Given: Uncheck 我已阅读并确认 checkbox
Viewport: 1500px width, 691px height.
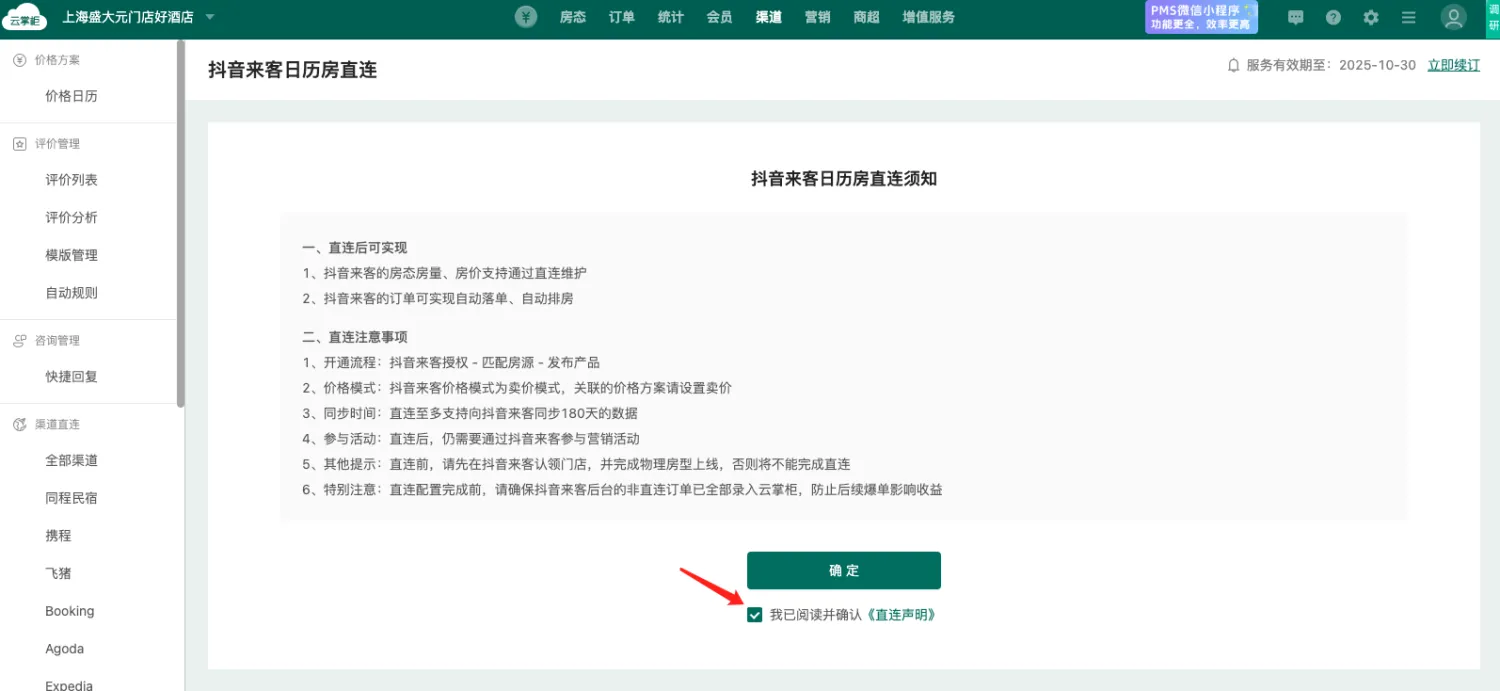Looking at the screenshot, I should (755, 615).
